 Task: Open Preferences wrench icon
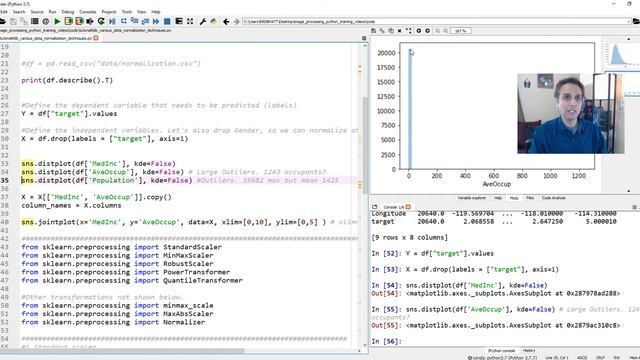point(202,21)
